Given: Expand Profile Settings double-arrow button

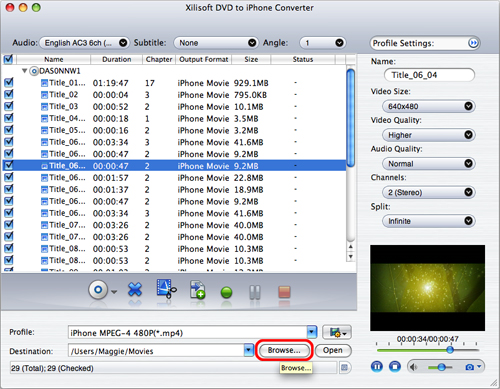Looking at the screenshot, I should (x=473, y=43).
